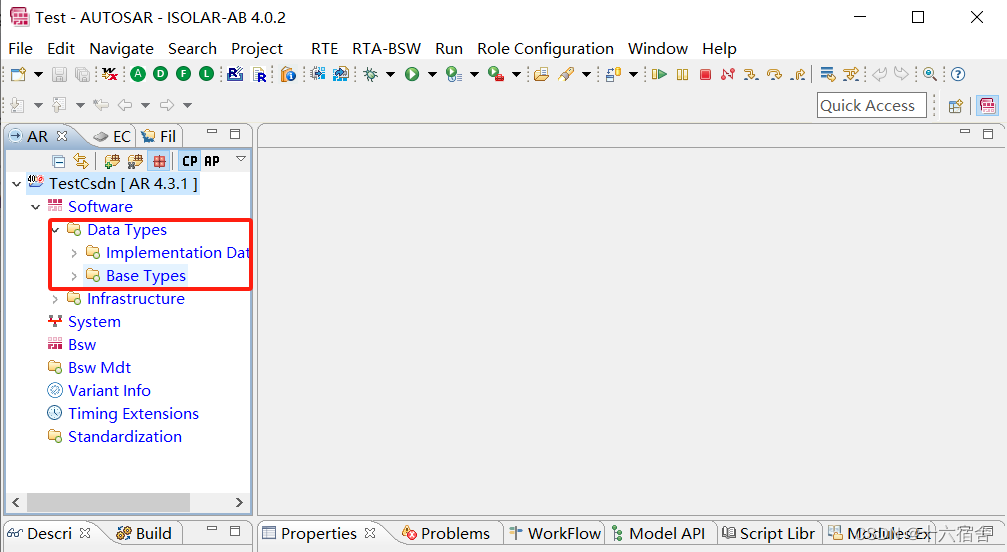
Task: Switch to the WorkFlow tab
Action: pyautogui.click(x=555, y=533)
